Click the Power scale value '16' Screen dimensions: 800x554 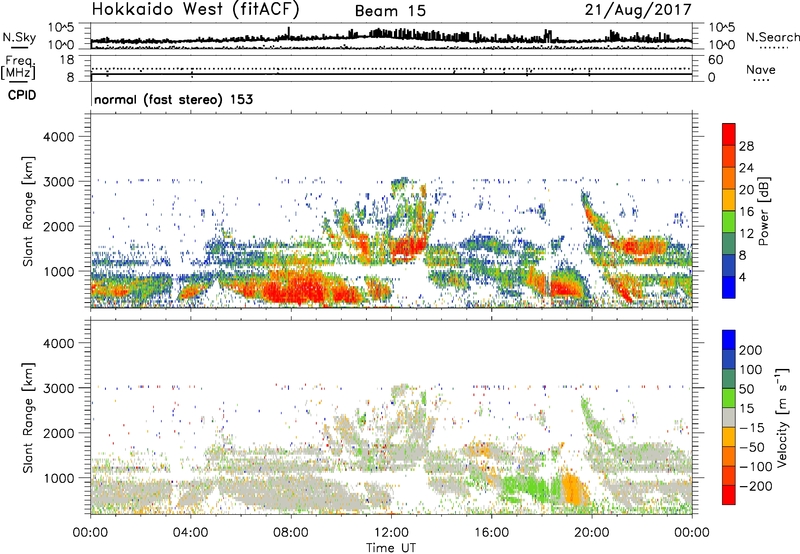tap(746, 212)
